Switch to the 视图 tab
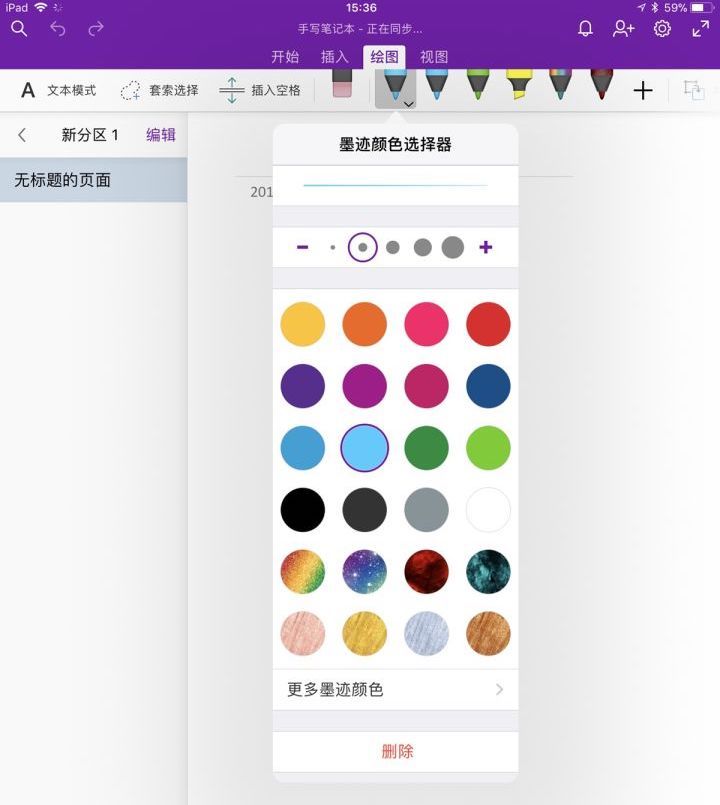 click(x=434, y=56)
